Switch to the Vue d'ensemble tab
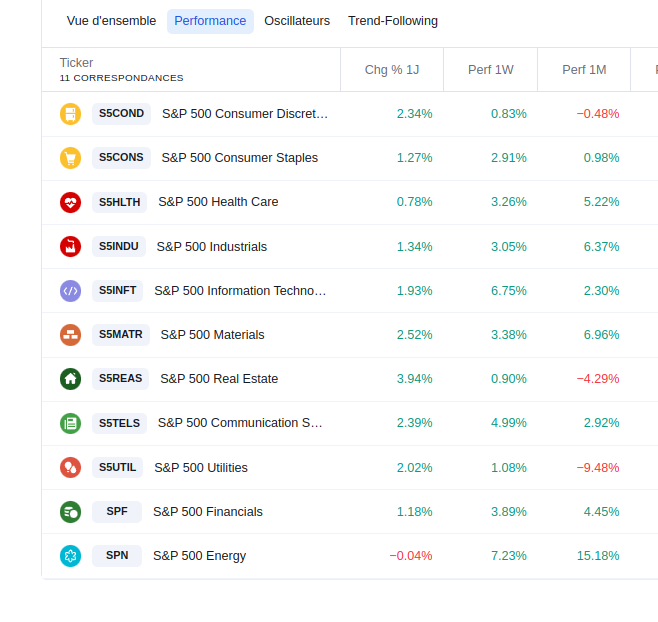Image resolution: width=658 pixels, height=622 pixels. click(x=111, y=21)
